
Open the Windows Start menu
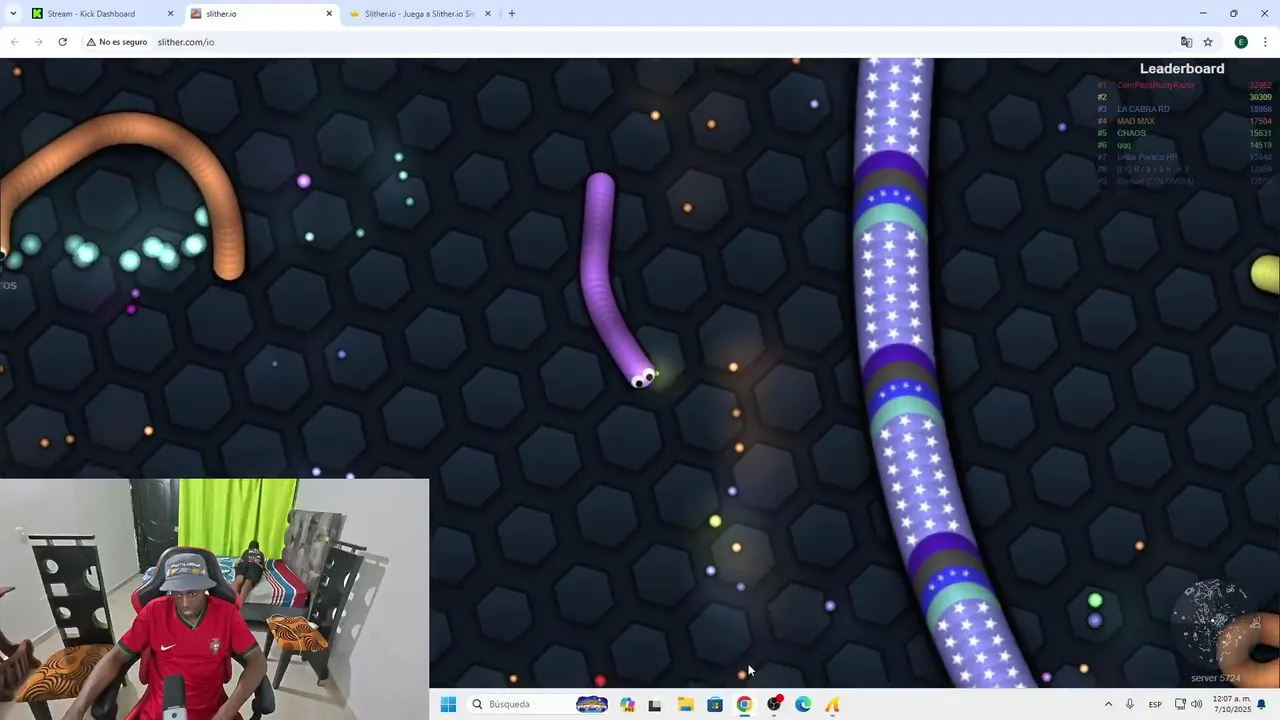[x=448, y=704]
